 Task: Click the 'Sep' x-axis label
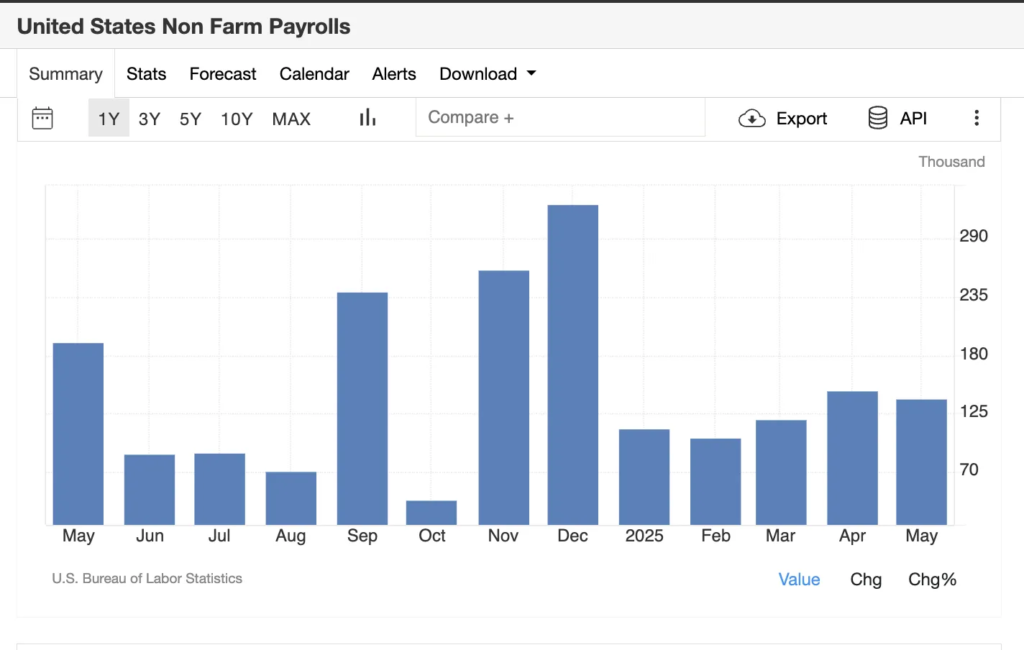(362, 536)
